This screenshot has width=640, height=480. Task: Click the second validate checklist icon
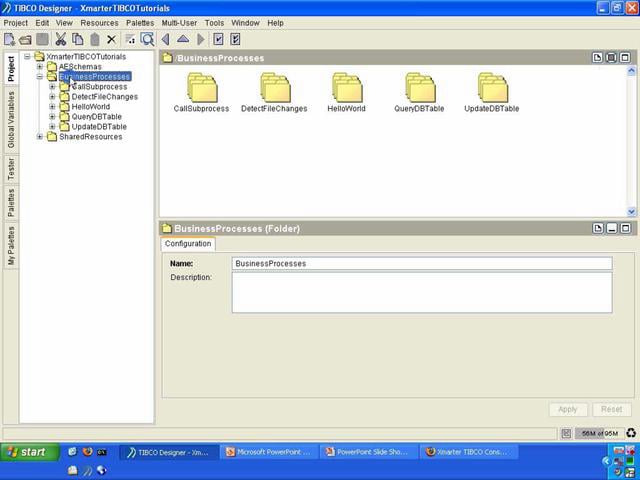(235, 40)
